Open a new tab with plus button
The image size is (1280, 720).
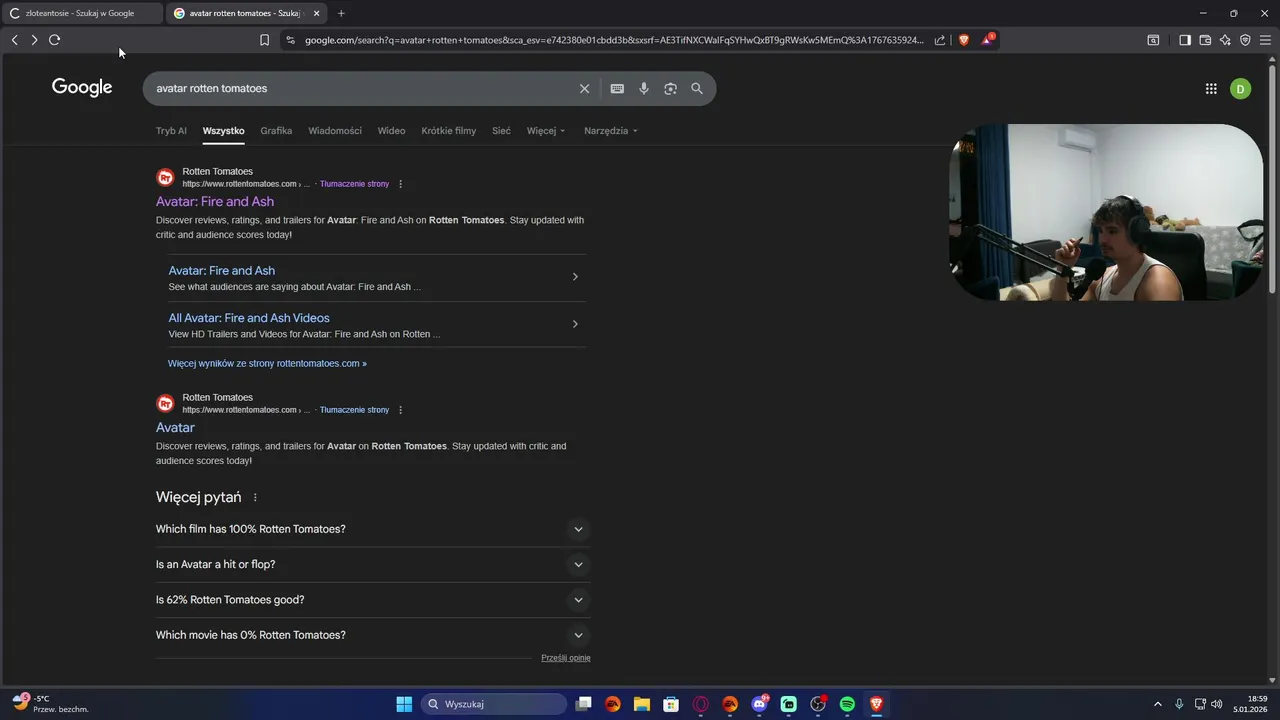341,13
